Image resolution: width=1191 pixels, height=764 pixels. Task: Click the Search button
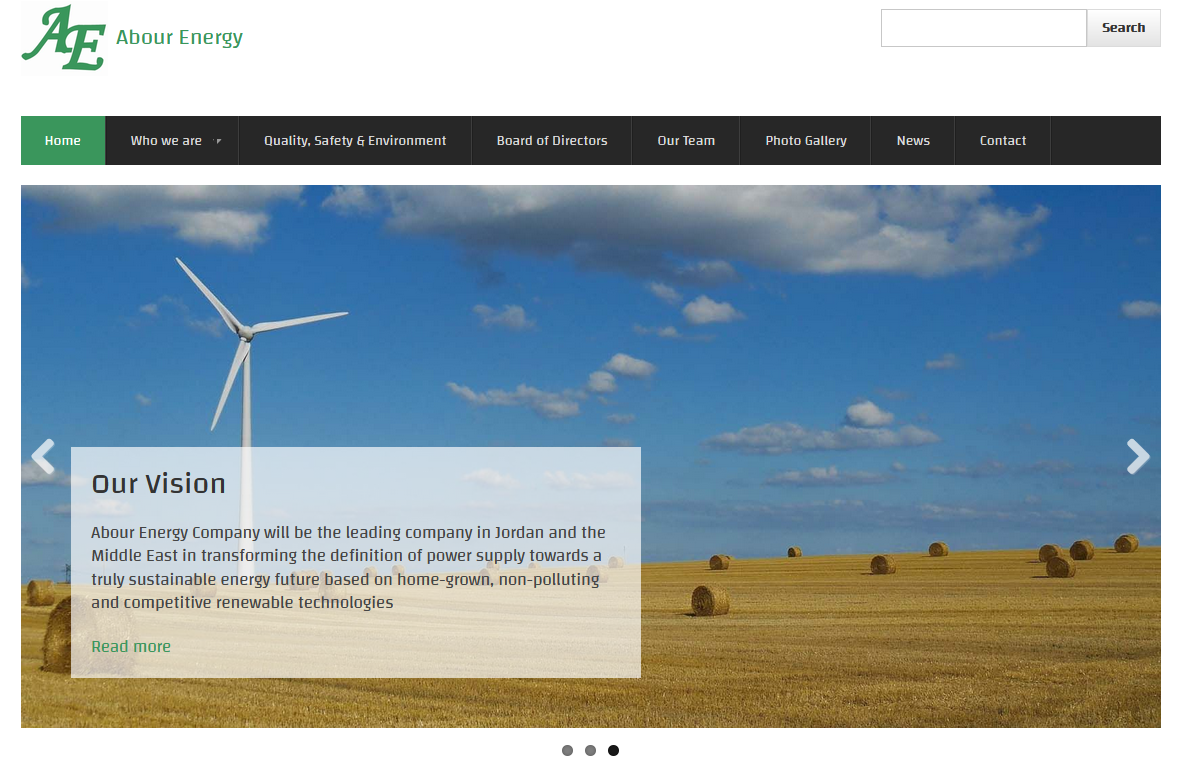pos(1123,28)
